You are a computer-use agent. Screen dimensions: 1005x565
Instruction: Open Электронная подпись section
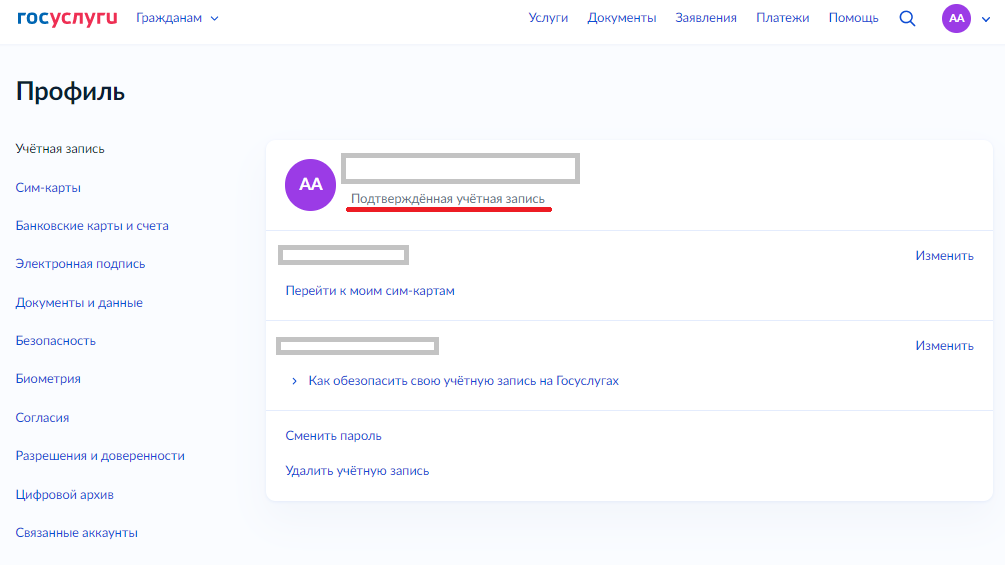pos(80,264)
